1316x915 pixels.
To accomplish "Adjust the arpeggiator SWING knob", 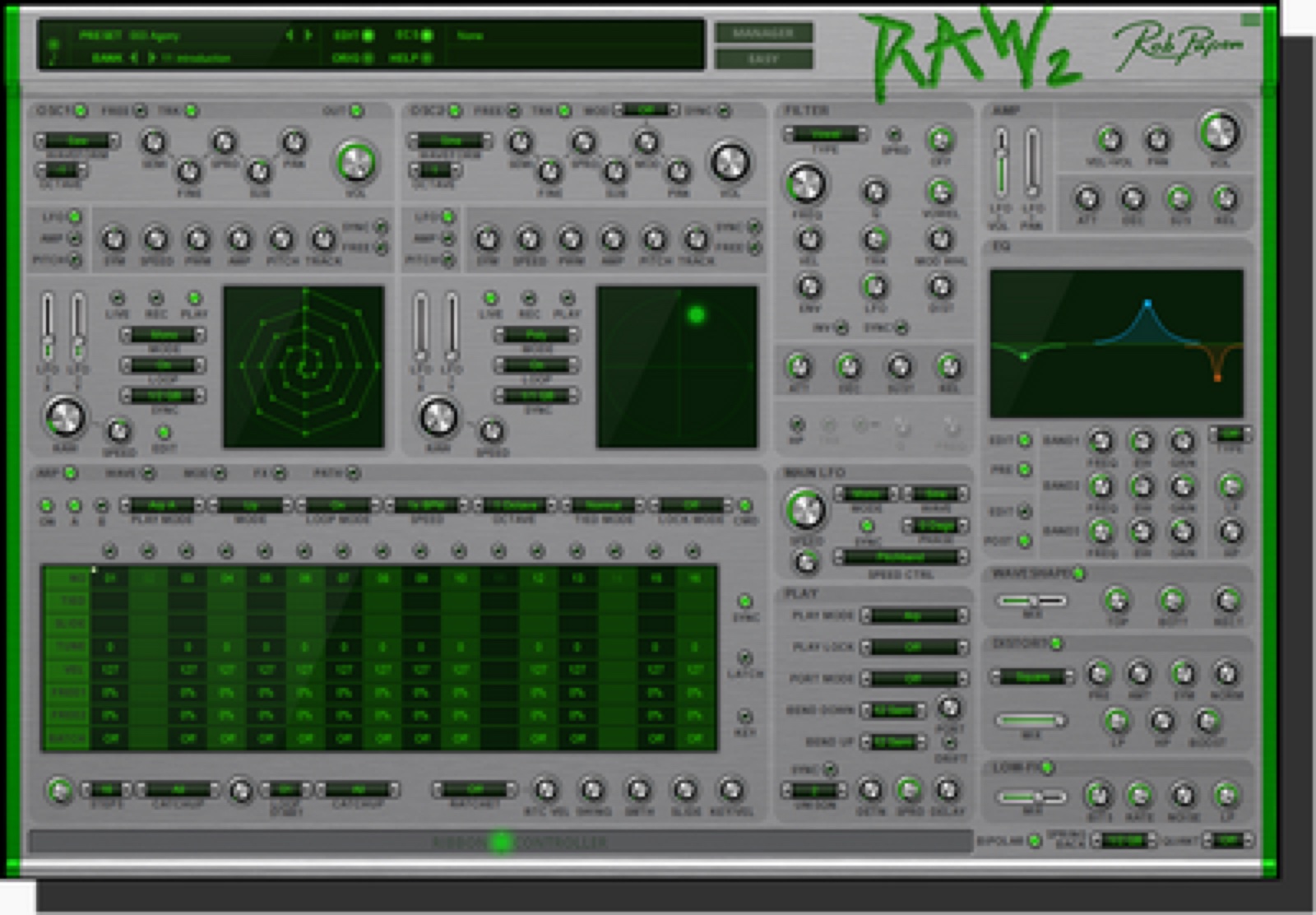I will click(x=591, y=790).
